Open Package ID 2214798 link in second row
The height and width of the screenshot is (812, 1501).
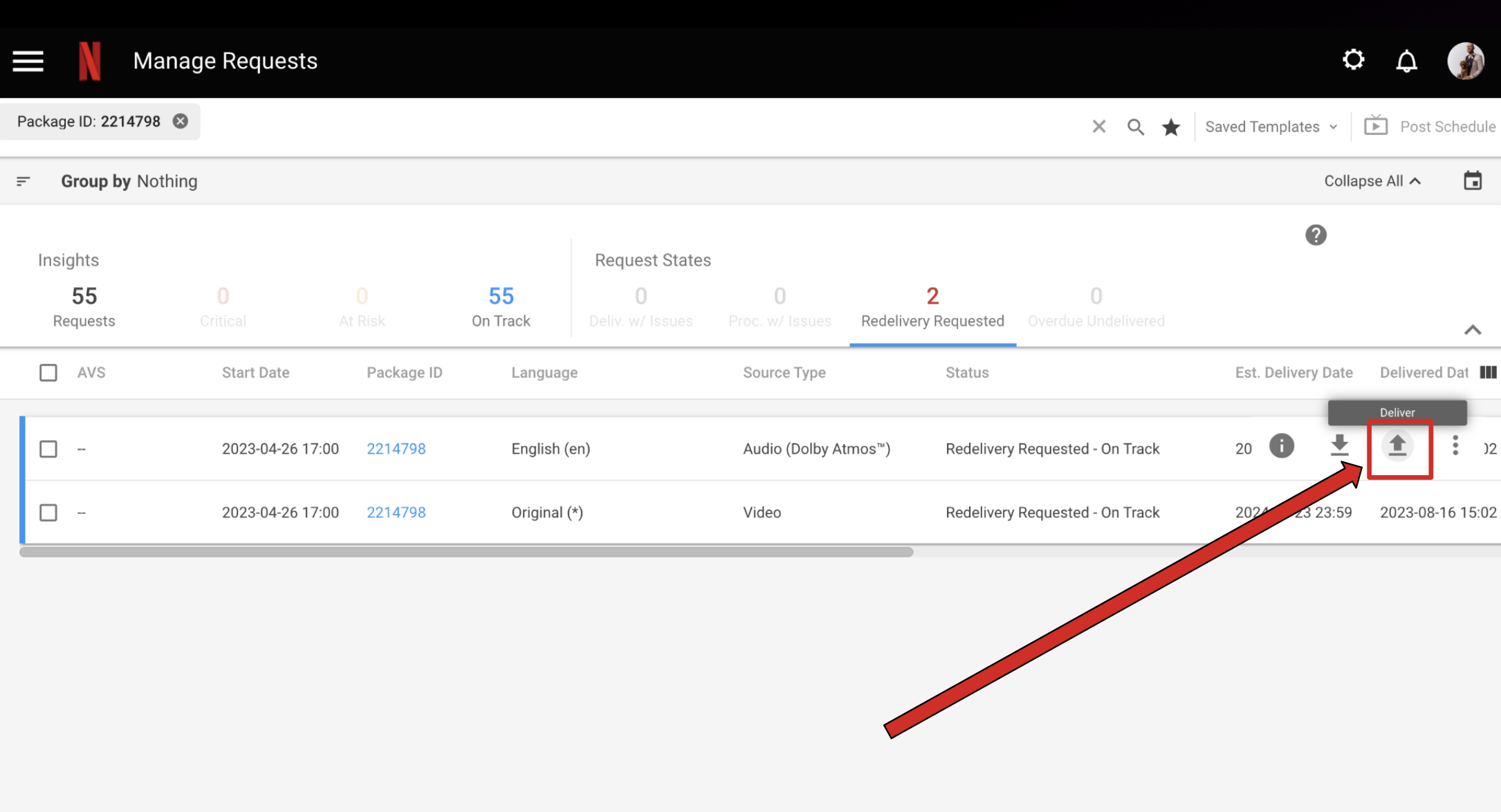tap(395, 512)
